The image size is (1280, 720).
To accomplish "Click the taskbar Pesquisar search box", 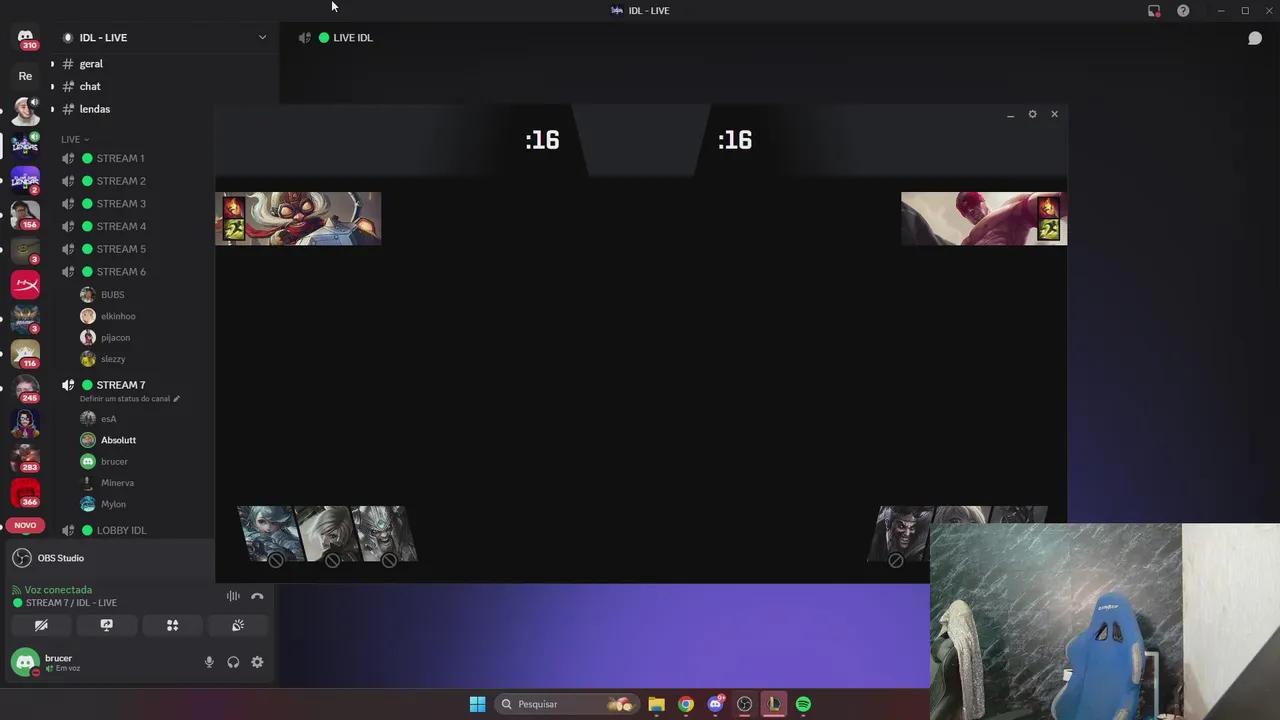I will 567,704.
